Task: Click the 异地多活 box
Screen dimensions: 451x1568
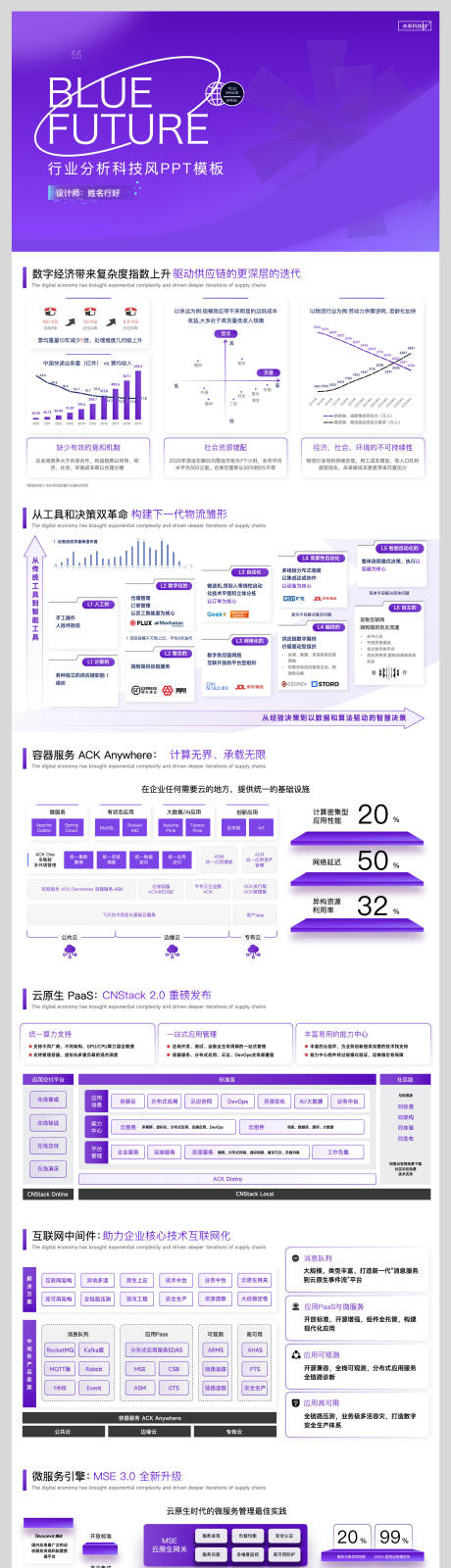Action: [x=97, y=1280]
